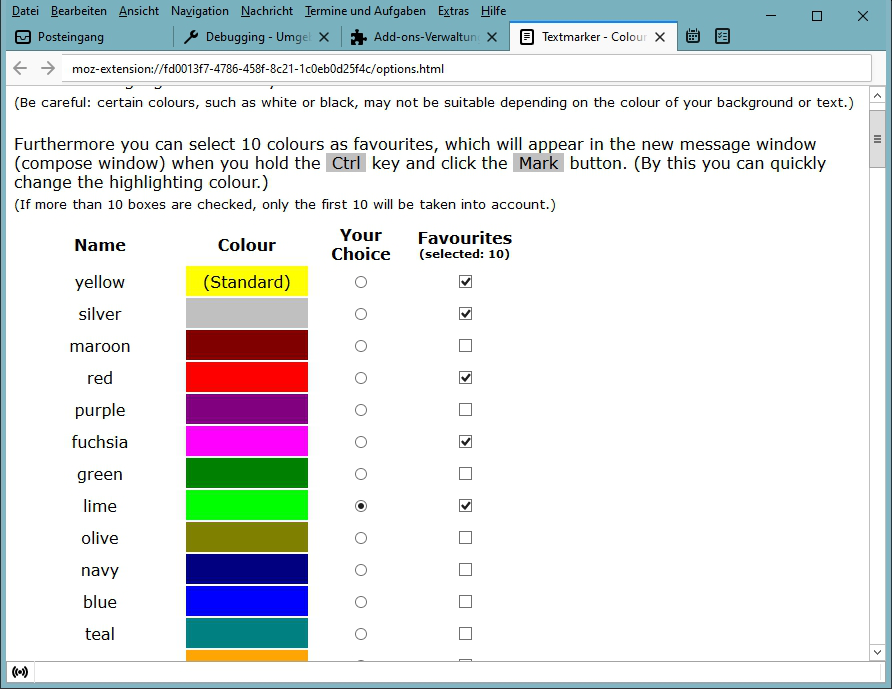Click the lime colour swatch
The height and width of the screenshot is (689, 892).
247,505
